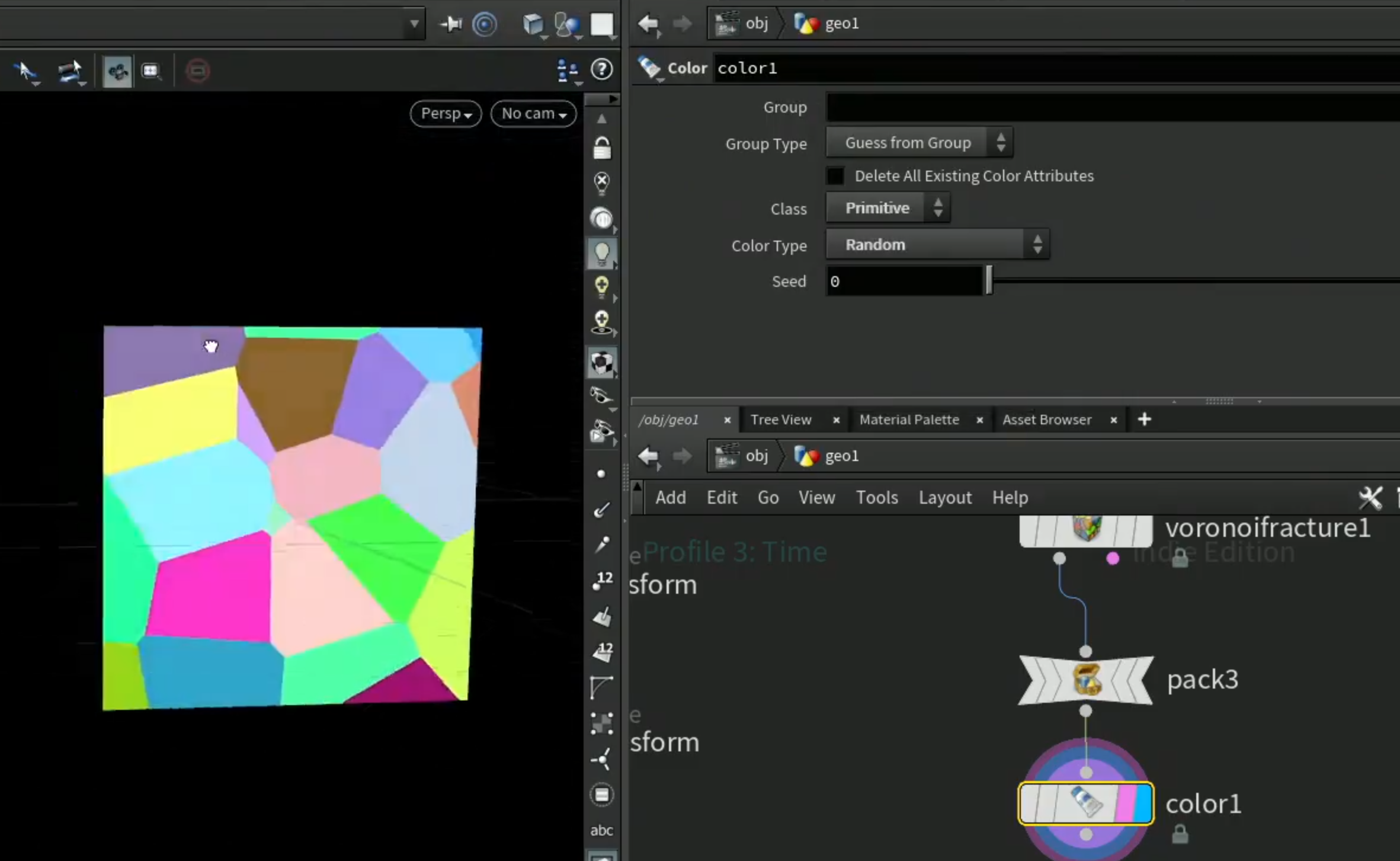Open the Add menu
The image size is (1400, 861).
pyautogui.click(x=670, y=498)
